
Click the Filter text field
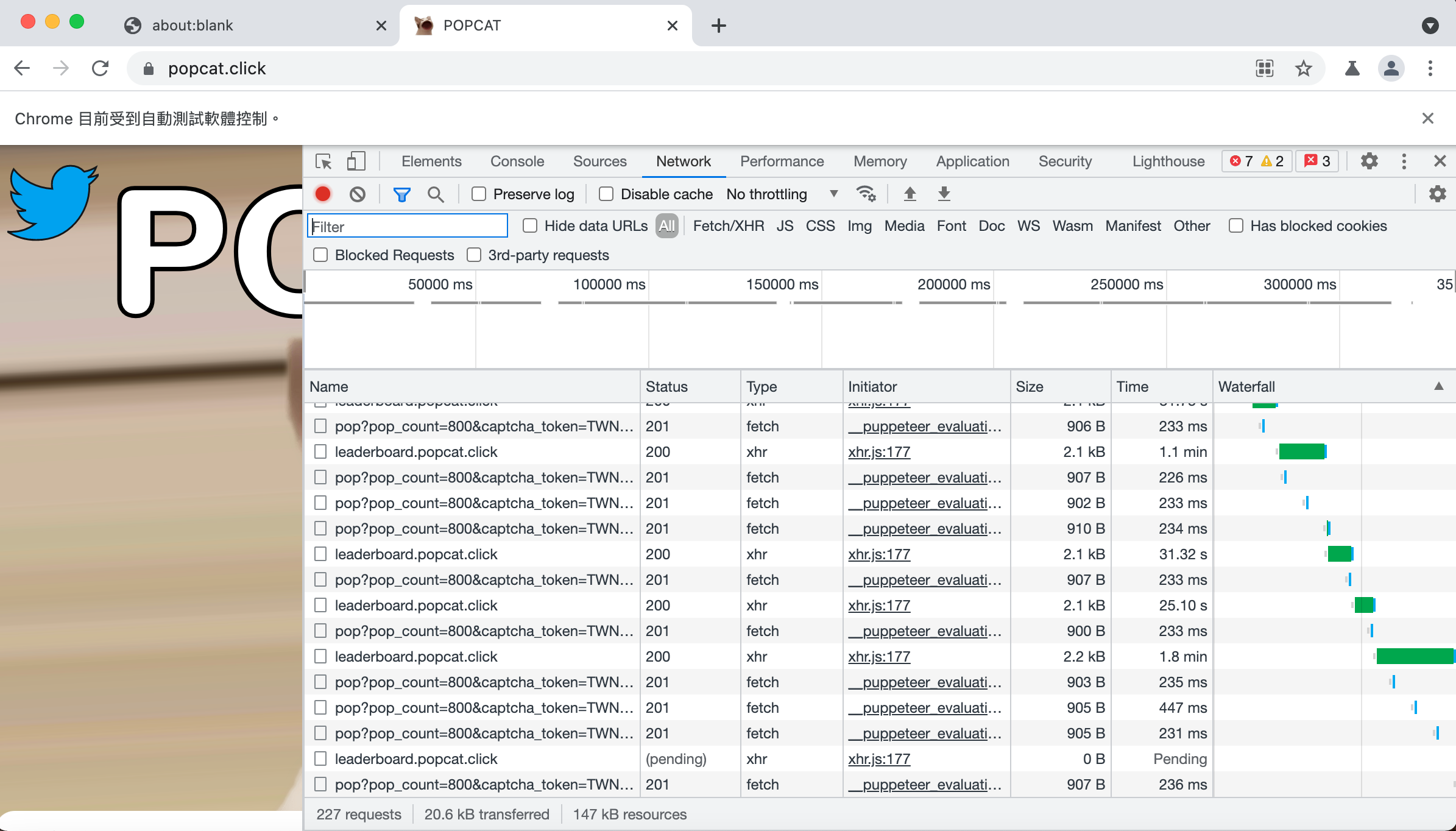[x=408, y=226]
